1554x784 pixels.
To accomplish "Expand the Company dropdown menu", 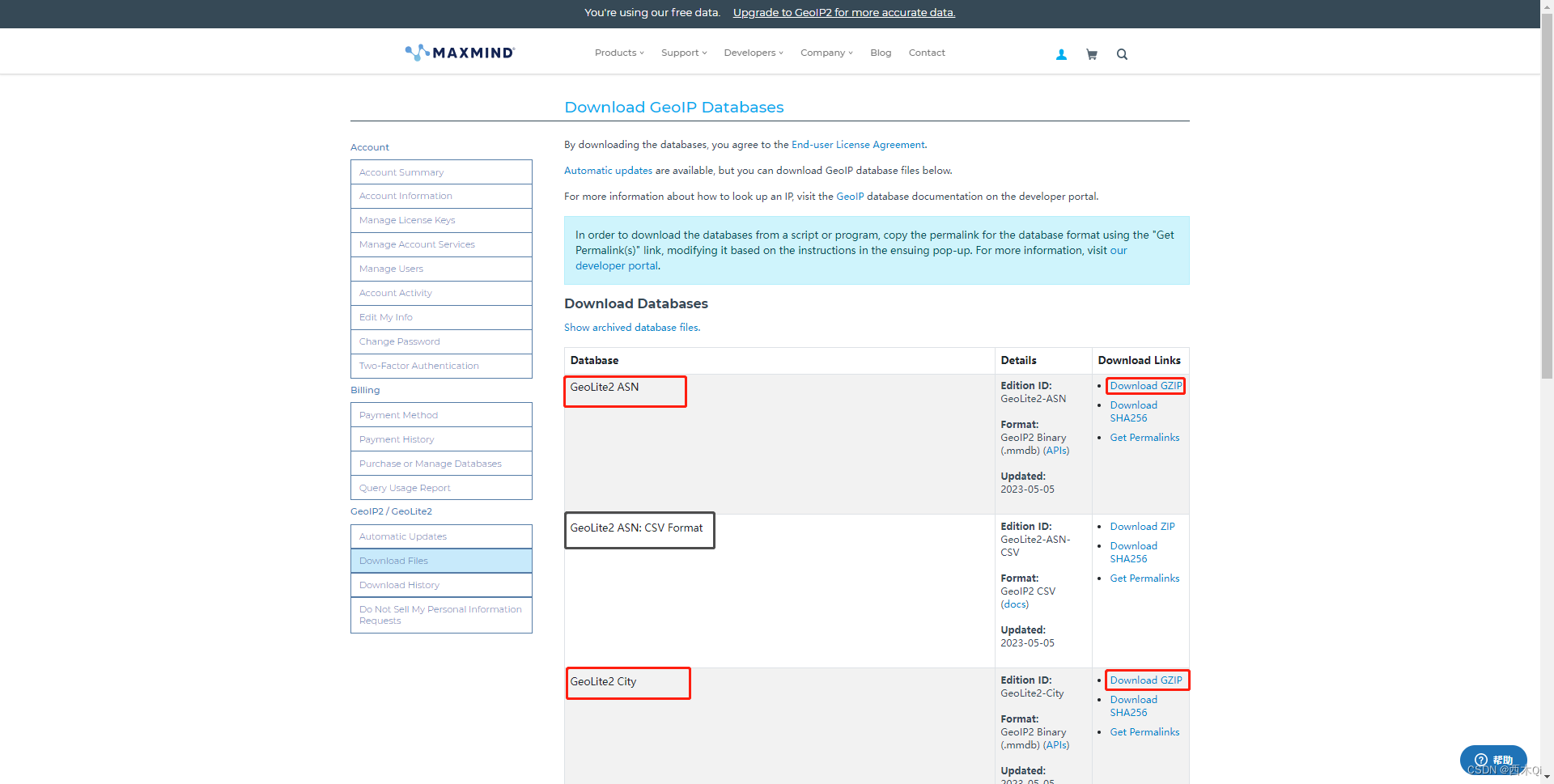I will coord(826,53).
